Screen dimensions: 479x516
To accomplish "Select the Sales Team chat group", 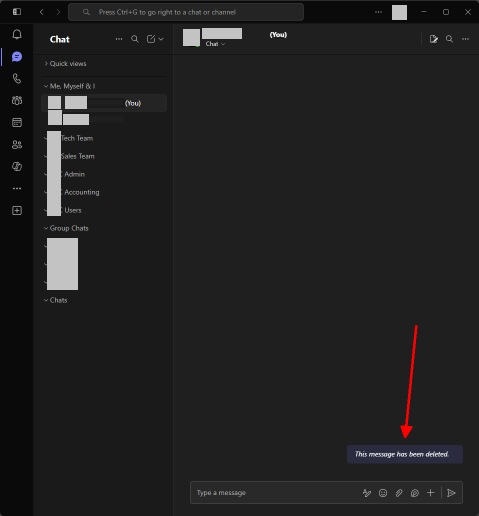I will click(x=78, y=156).
